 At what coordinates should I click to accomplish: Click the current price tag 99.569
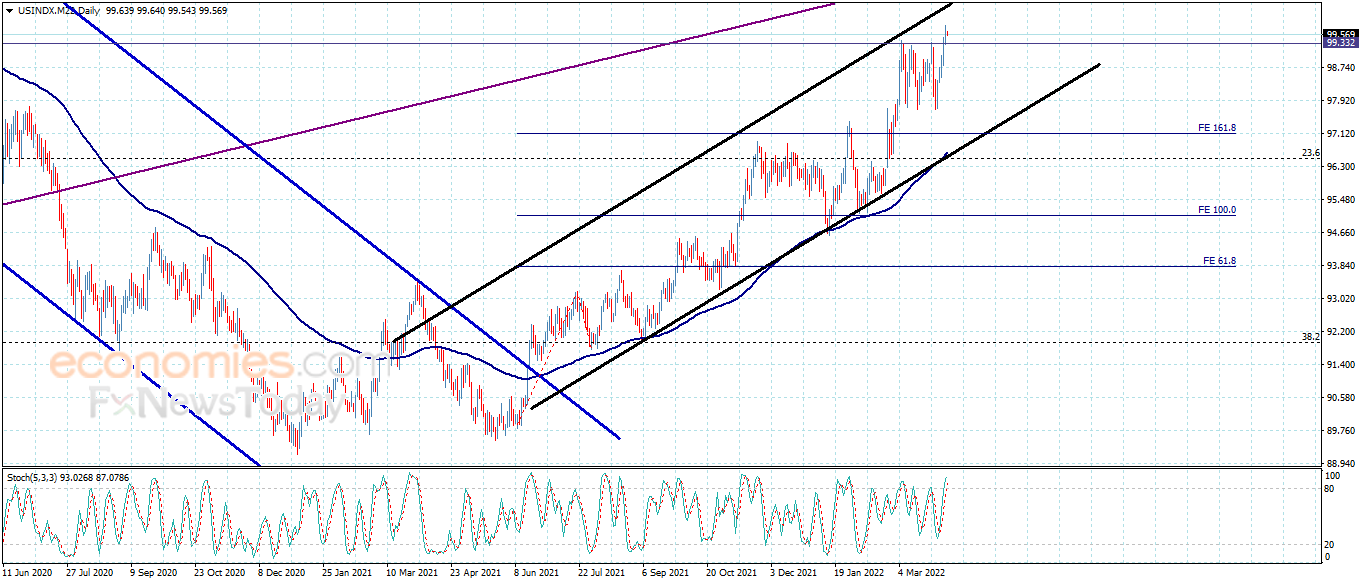pos(1340,34)
